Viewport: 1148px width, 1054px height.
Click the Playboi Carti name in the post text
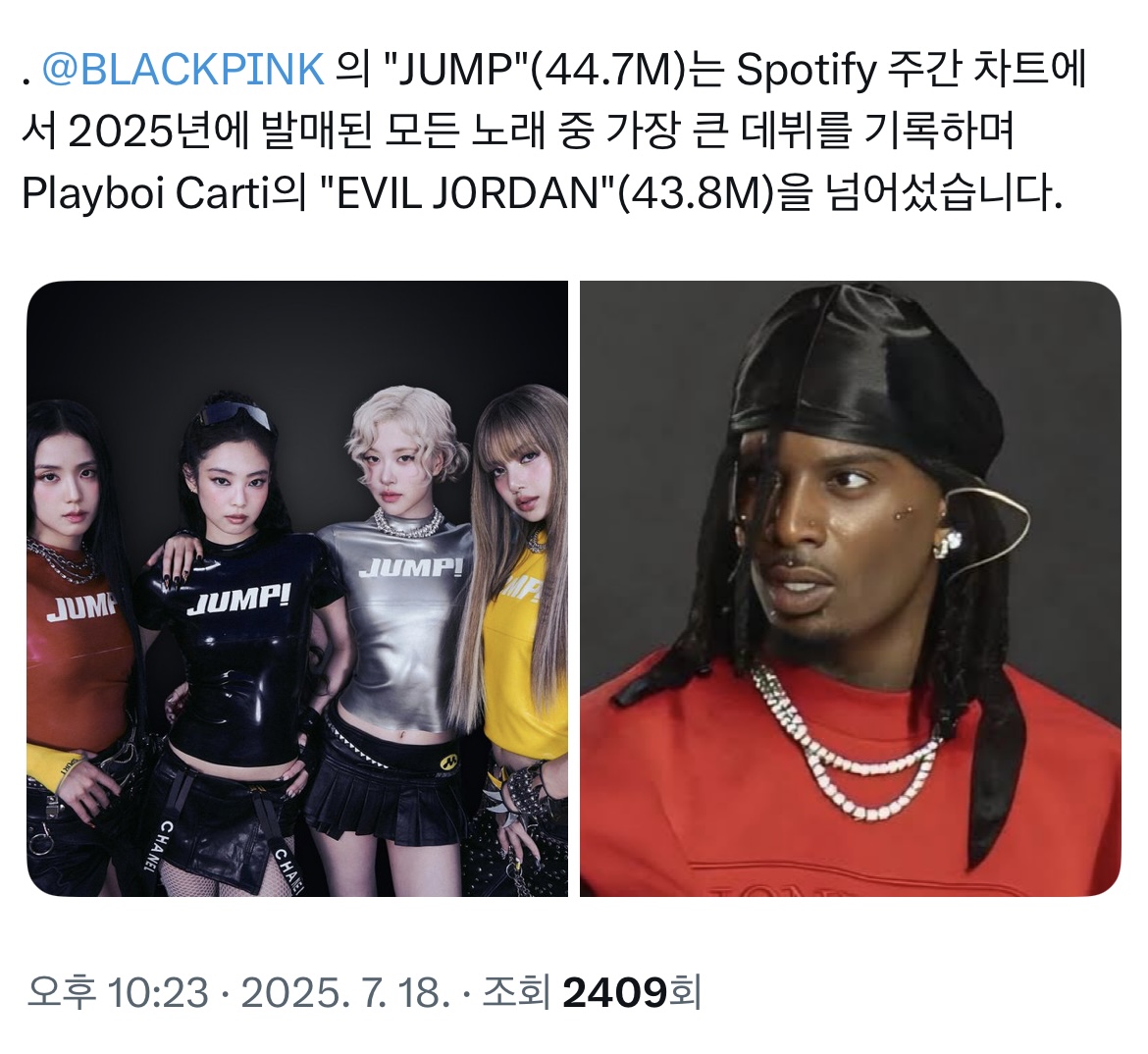coord(146,194)
